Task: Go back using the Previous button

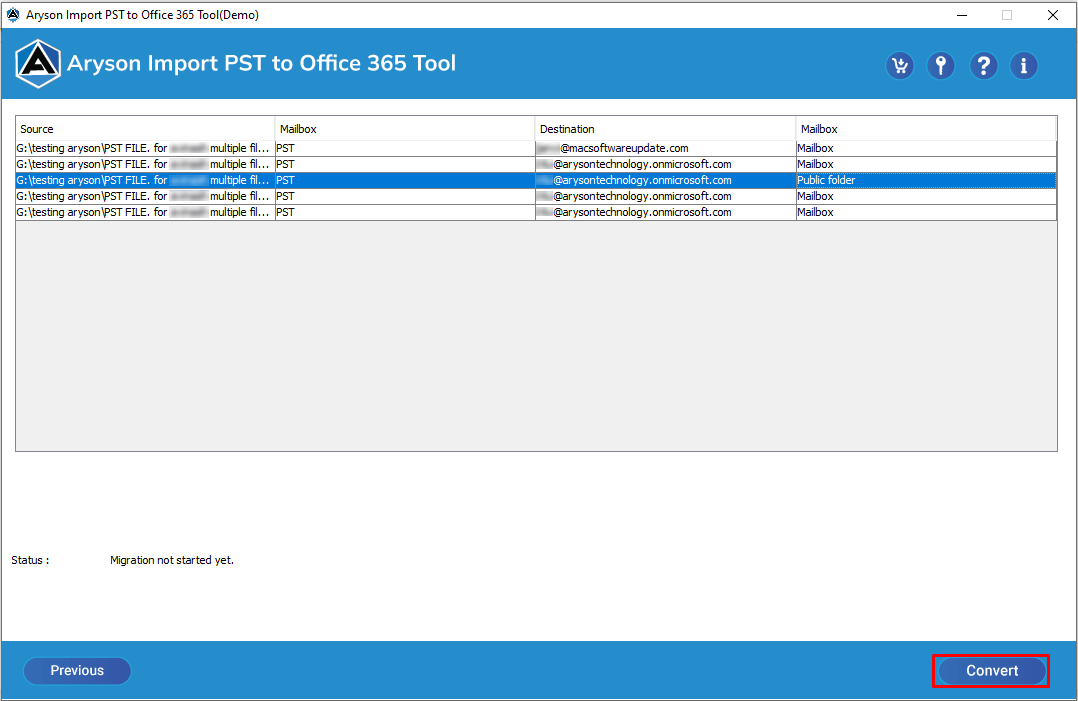Action: [x=77, y=671]
